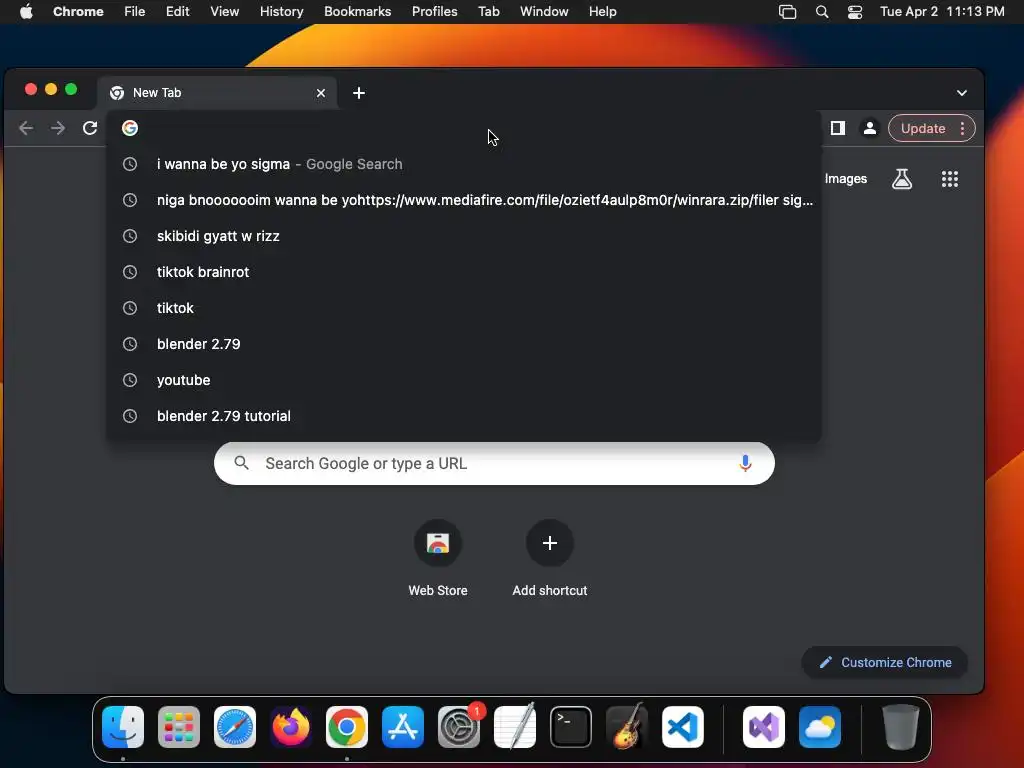Open the Images link
This screenshot has height=768, width=1024.
846,178
